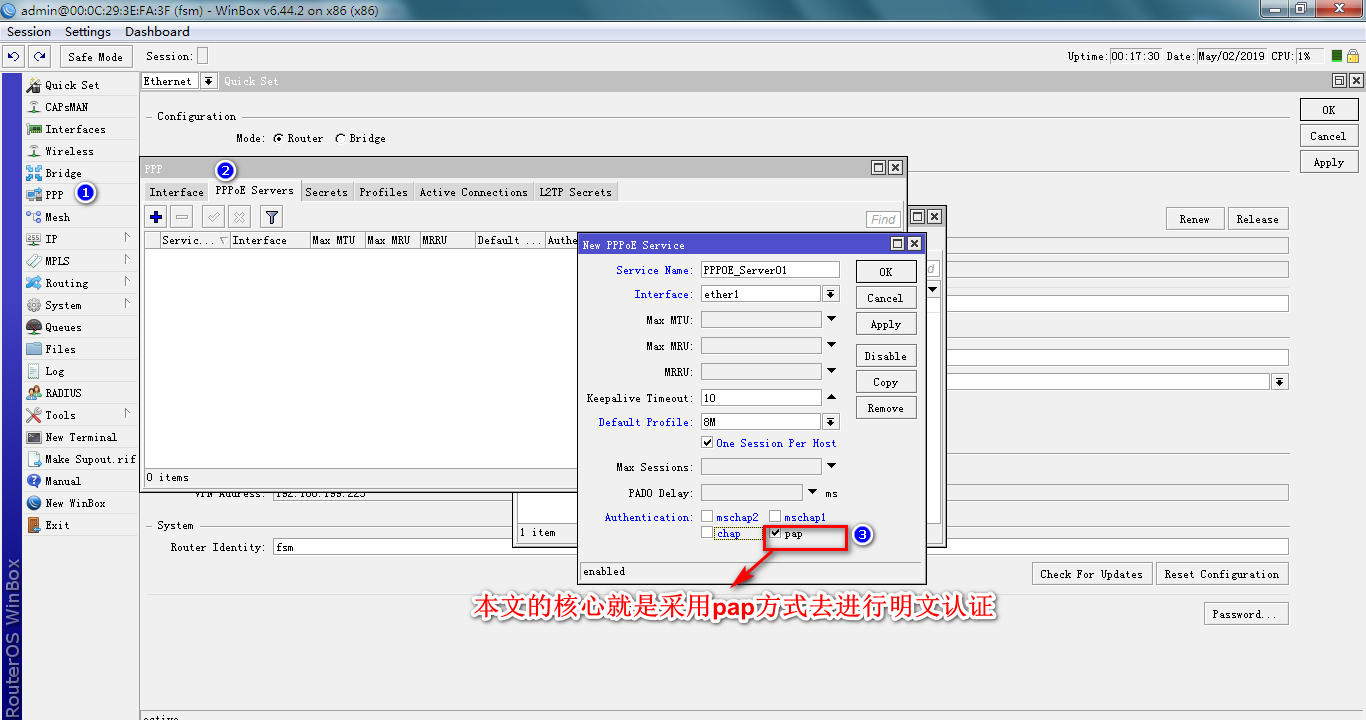Expand MRRU field arrow
The height and width of the screenshot is (720, 1366).
pos(831,371)
